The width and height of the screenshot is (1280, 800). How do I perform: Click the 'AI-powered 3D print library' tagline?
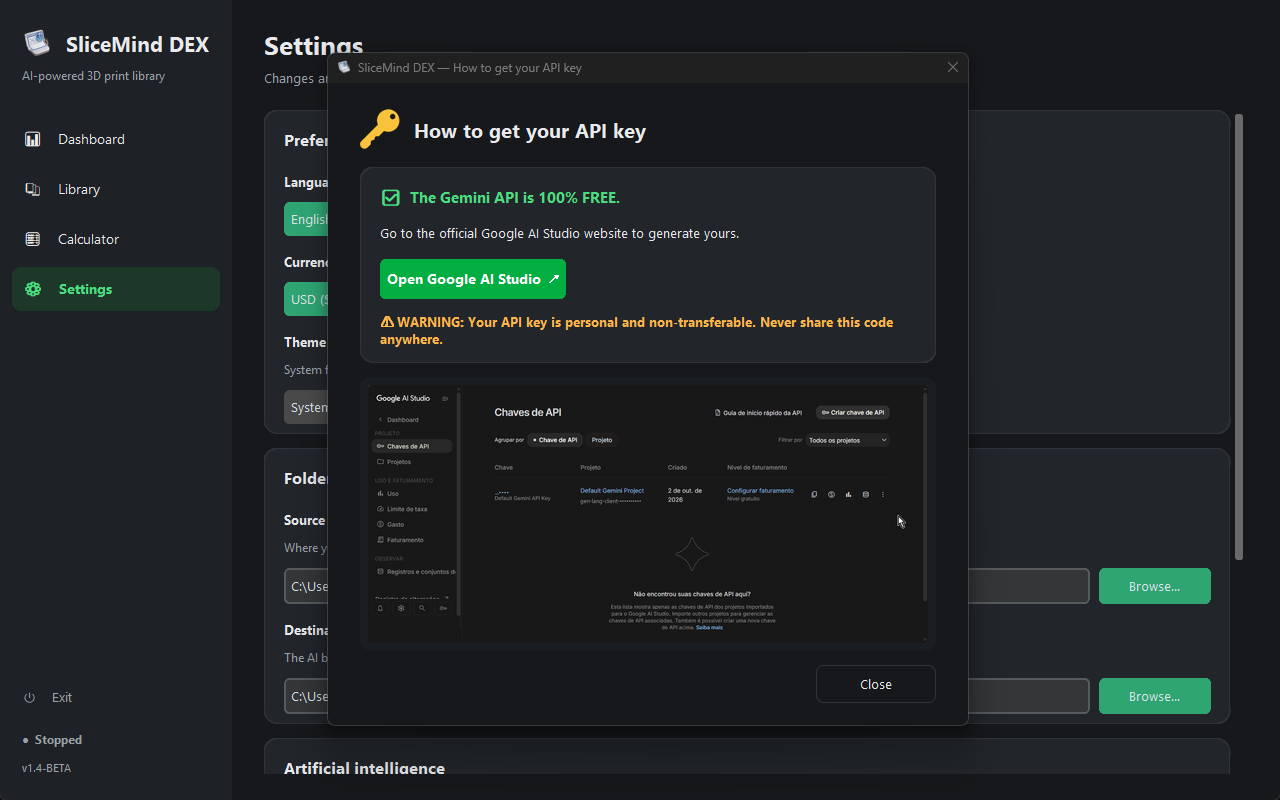coord(94,76)
